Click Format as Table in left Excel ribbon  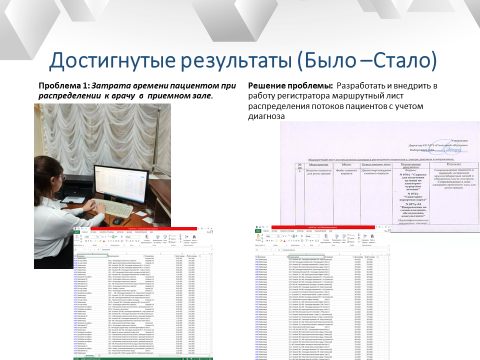click(x=157, y=239)
